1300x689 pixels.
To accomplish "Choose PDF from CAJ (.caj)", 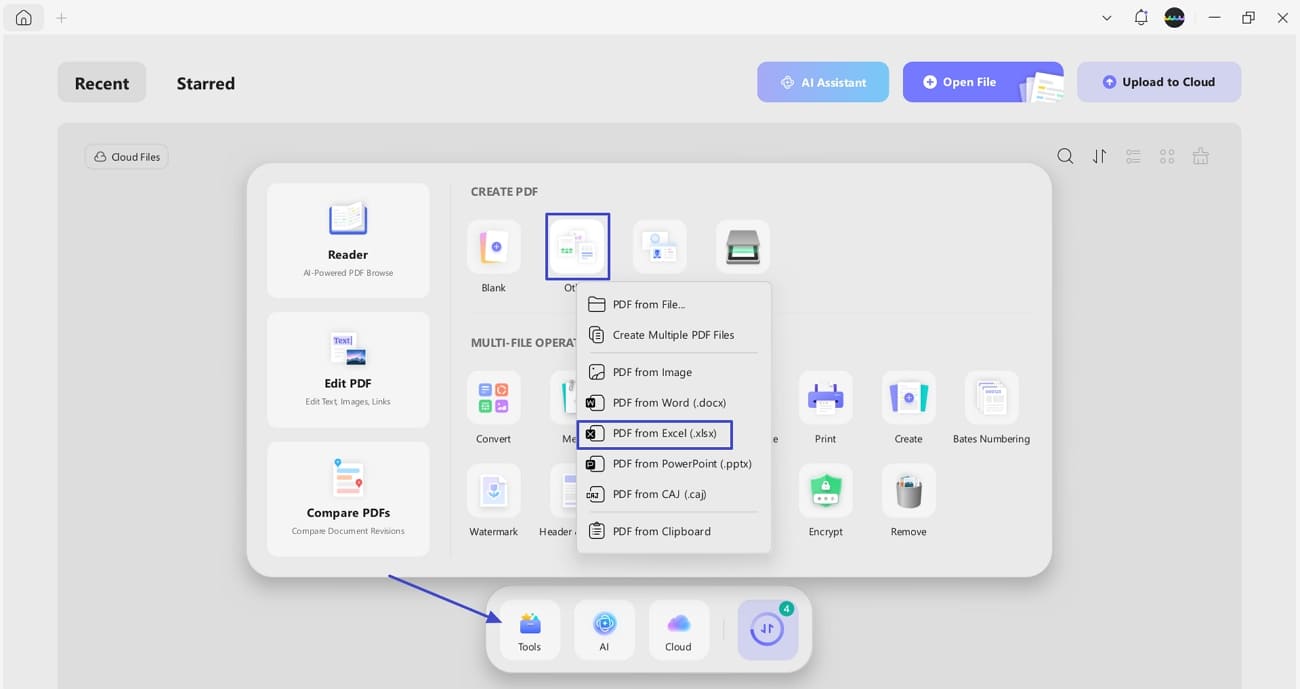I will click(674, 494).
